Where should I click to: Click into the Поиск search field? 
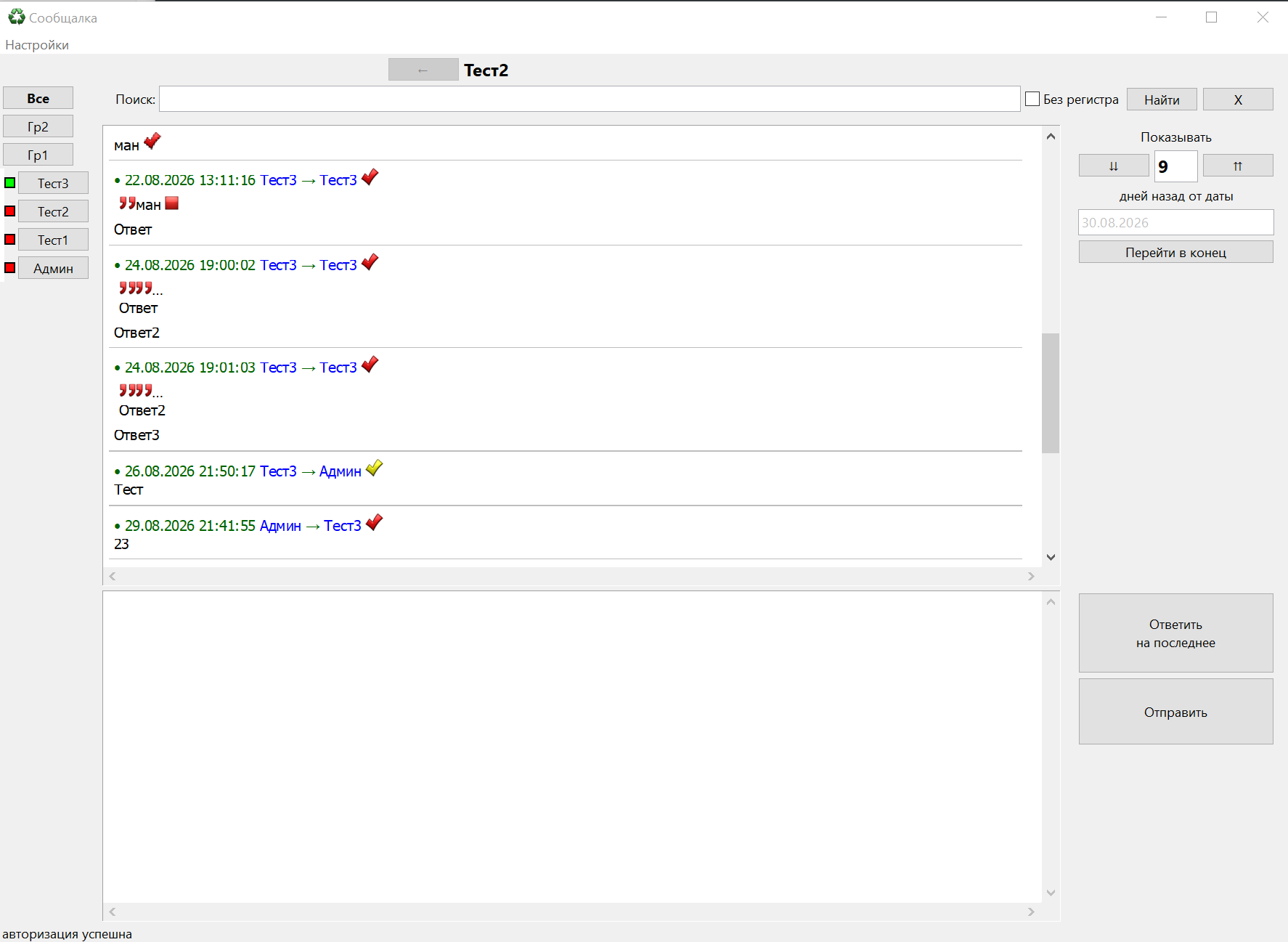tap(590, 99)
